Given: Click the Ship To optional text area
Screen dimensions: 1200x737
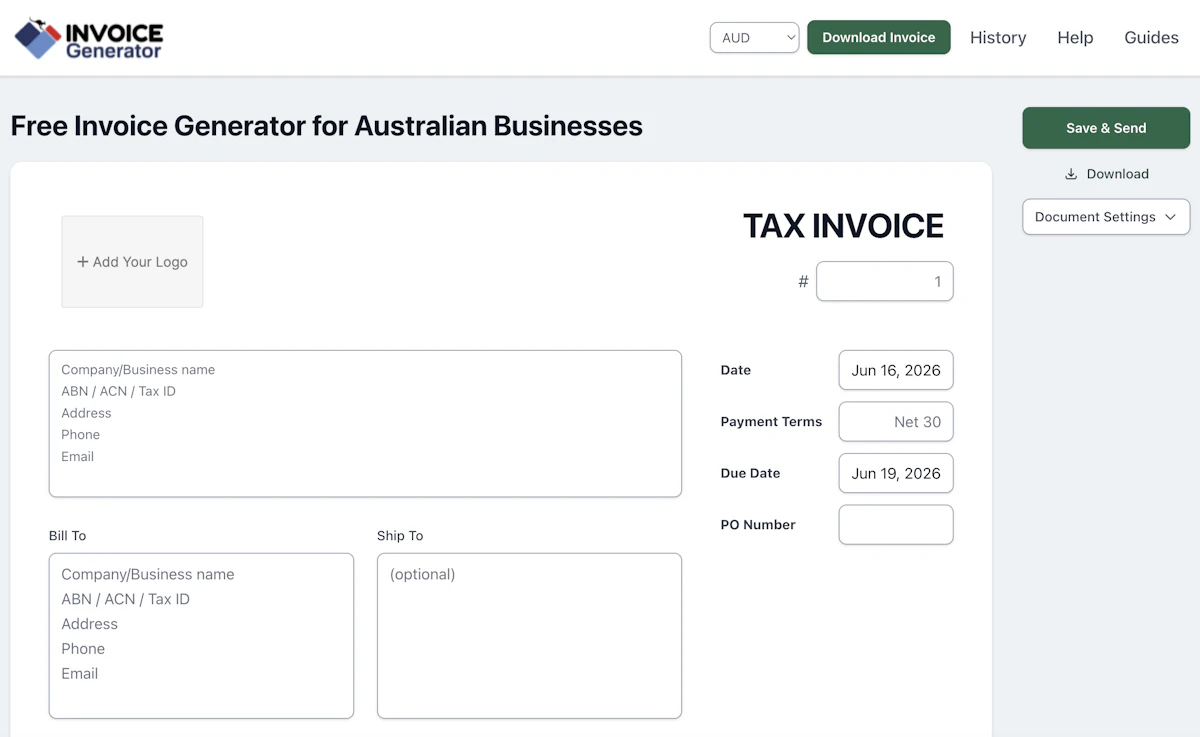Looking at the screenshot, I should click(x=529, y=636).
